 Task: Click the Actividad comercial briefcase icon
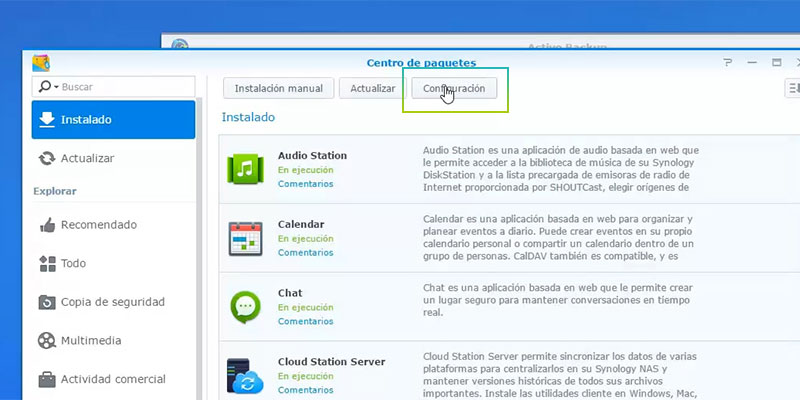(47, 379)
